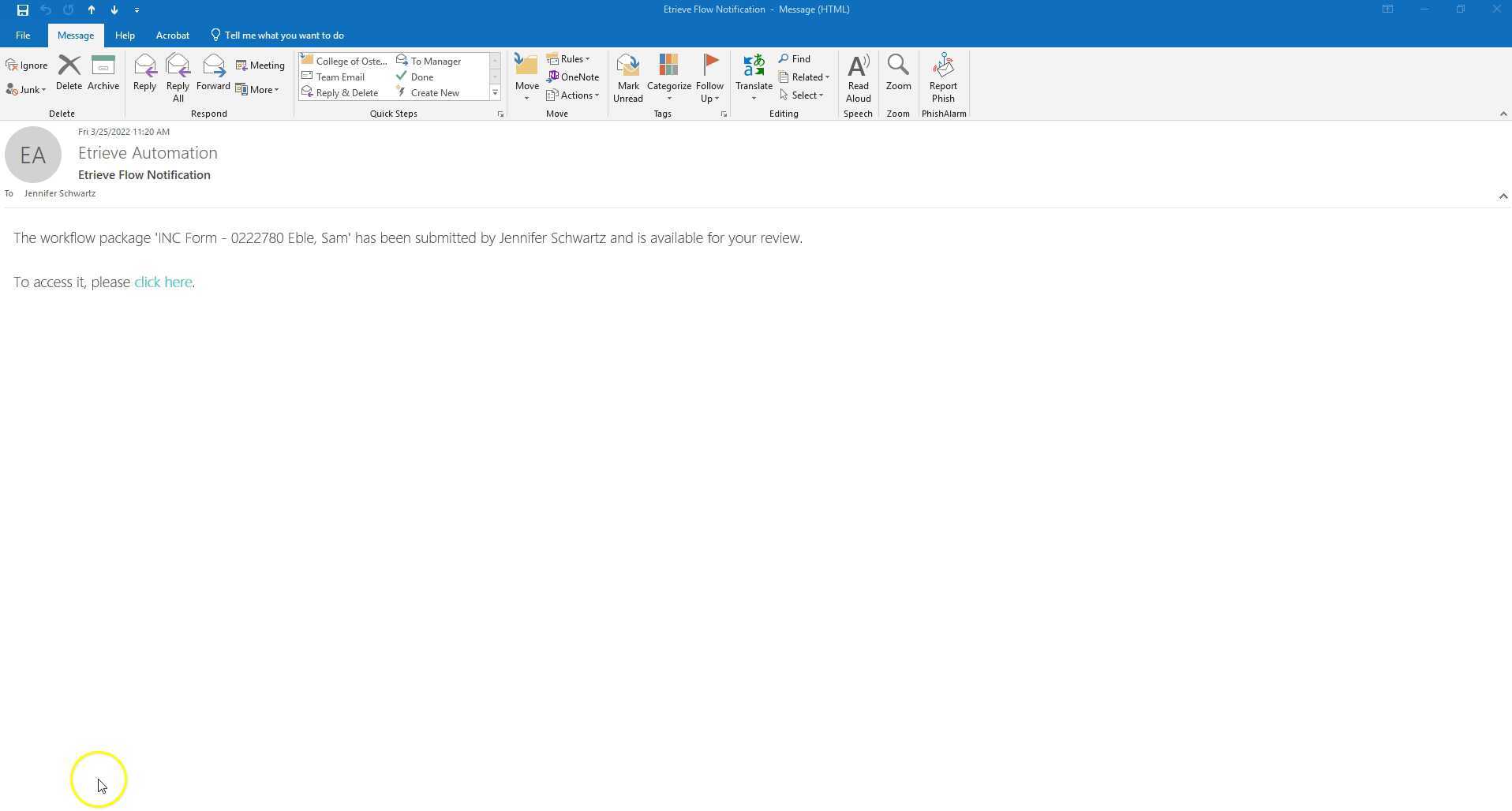Screen dimensions: 1512x811
Task: Switch to the Help tab
Action: tap(125, 36)
